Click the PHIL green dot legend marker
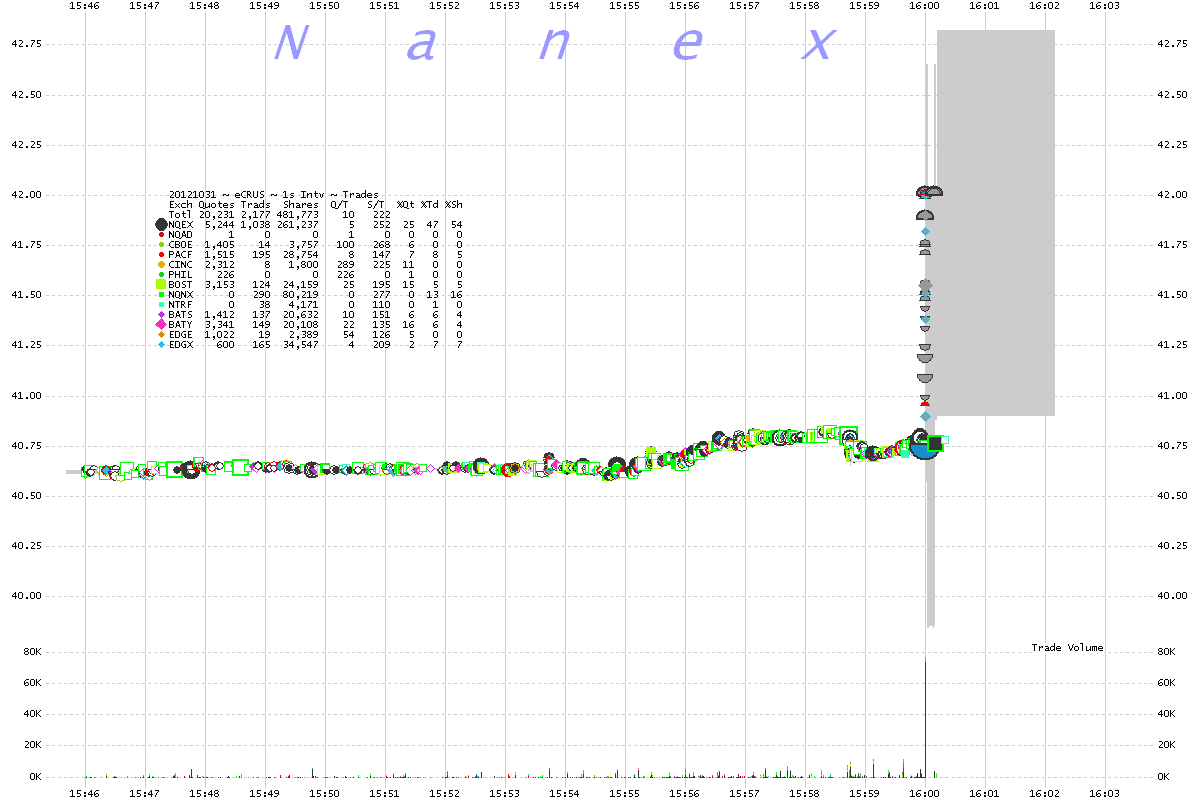Viewport: 1200px width, 800px height. click(161, 274)
